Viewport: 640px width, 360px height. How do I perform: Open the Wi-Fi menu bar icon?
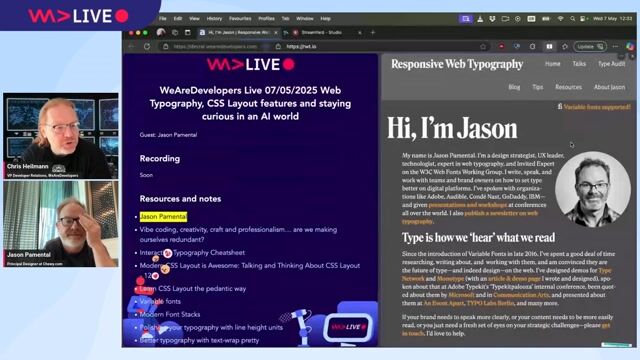point(560,19)
